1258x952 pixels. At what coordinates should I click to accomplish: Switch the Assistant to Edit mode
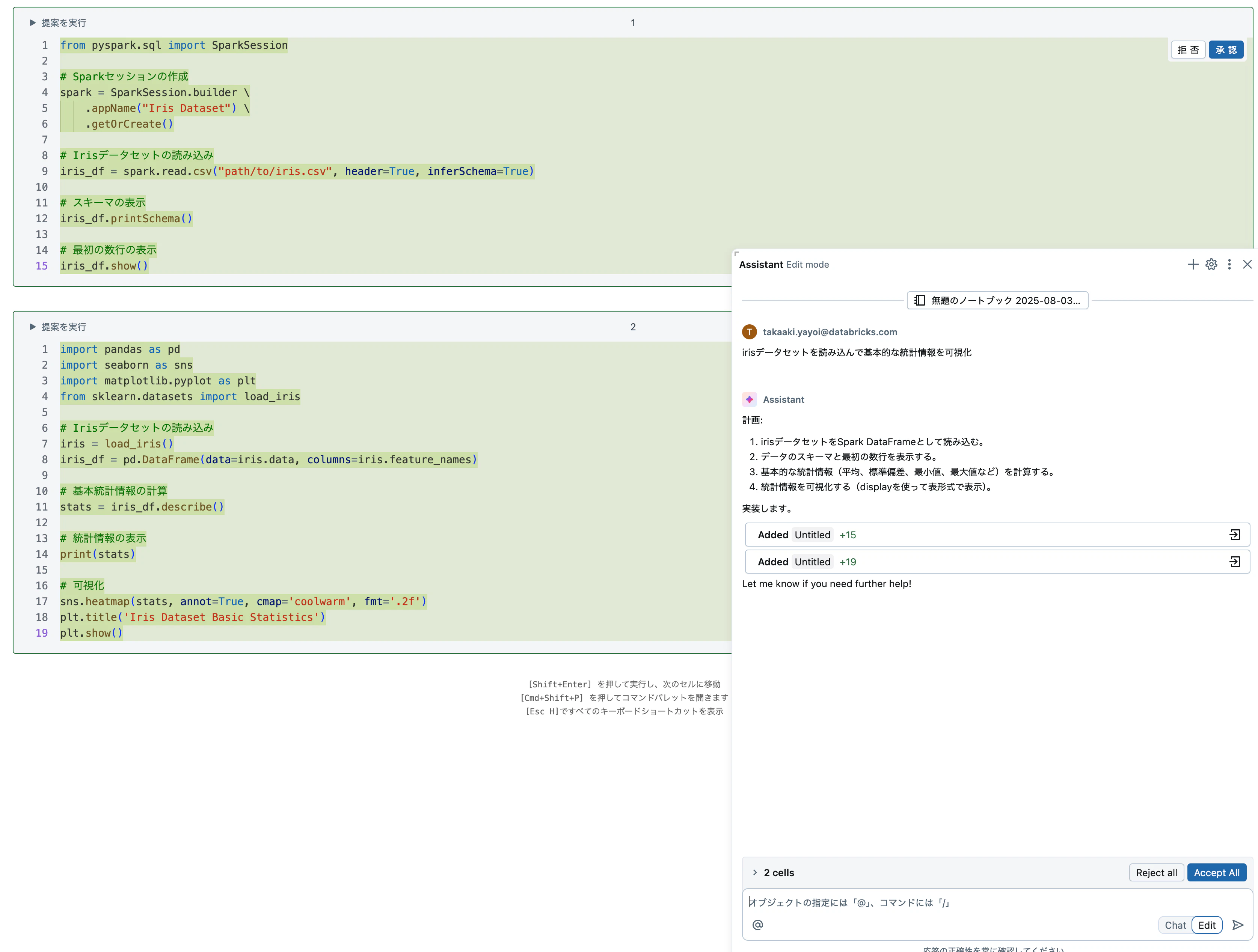tap(1207, 925)
